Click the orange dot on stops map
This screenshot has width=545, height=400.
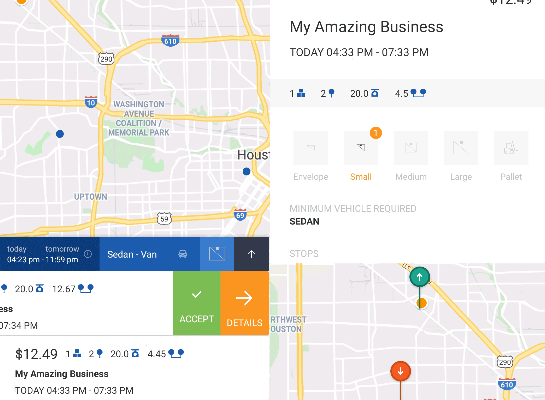point(421,303)
